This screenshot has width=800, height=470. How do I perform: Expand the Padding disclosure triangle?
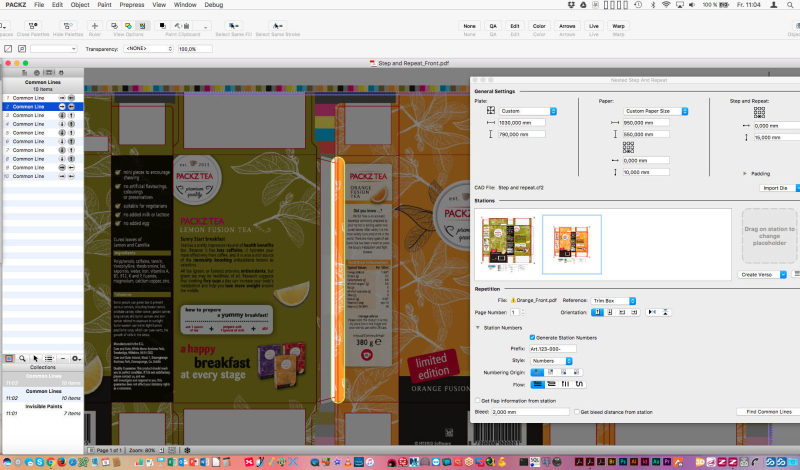click(744, 174)
